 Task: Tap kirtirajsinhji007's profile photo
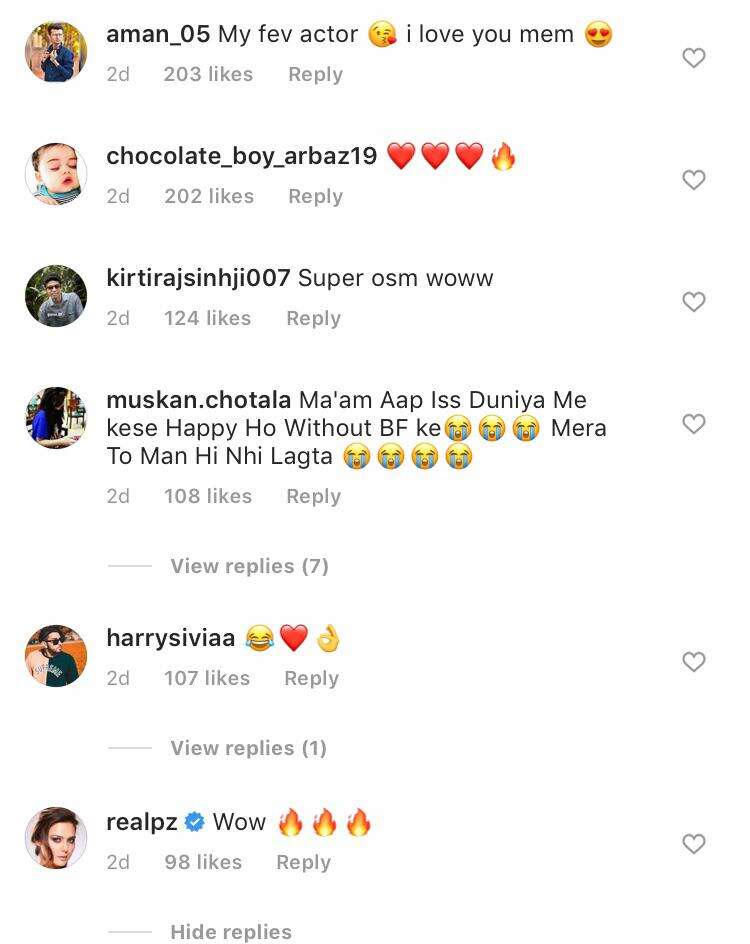tap(56, 296)
